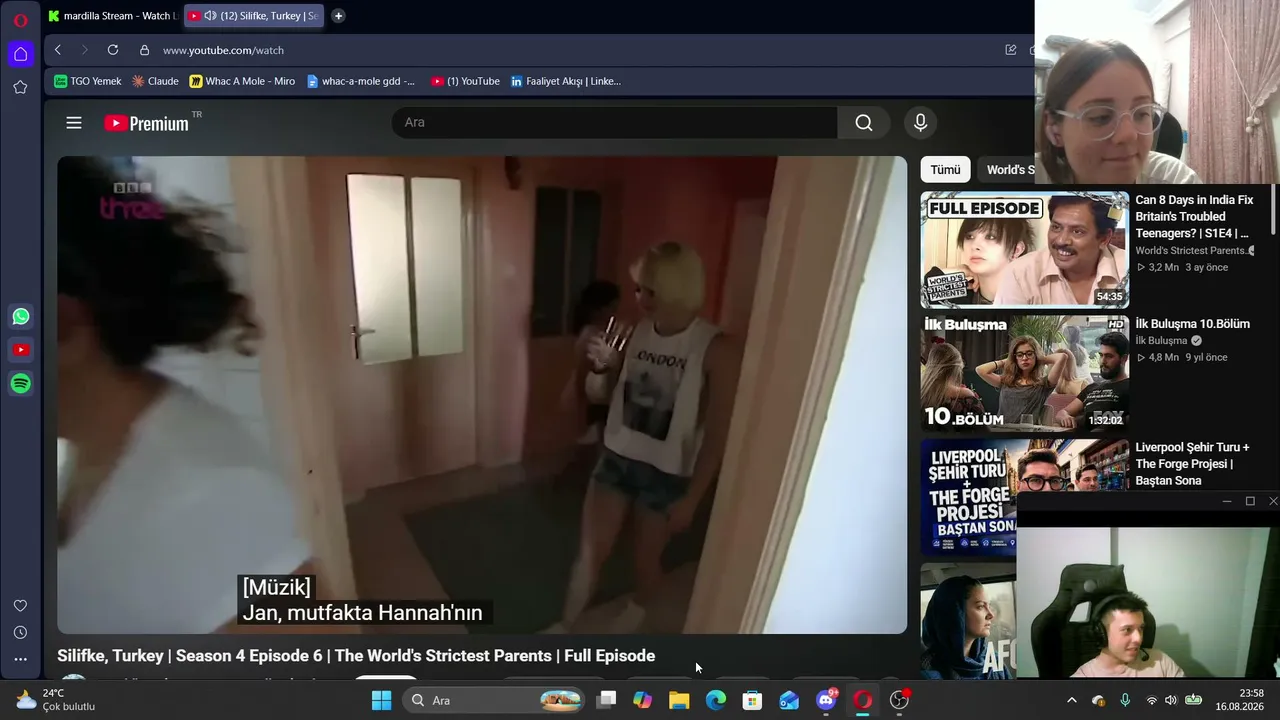
Task: Open the Liverpool Şehir Turu thumbnail
Action: click(x=968, y=497)
